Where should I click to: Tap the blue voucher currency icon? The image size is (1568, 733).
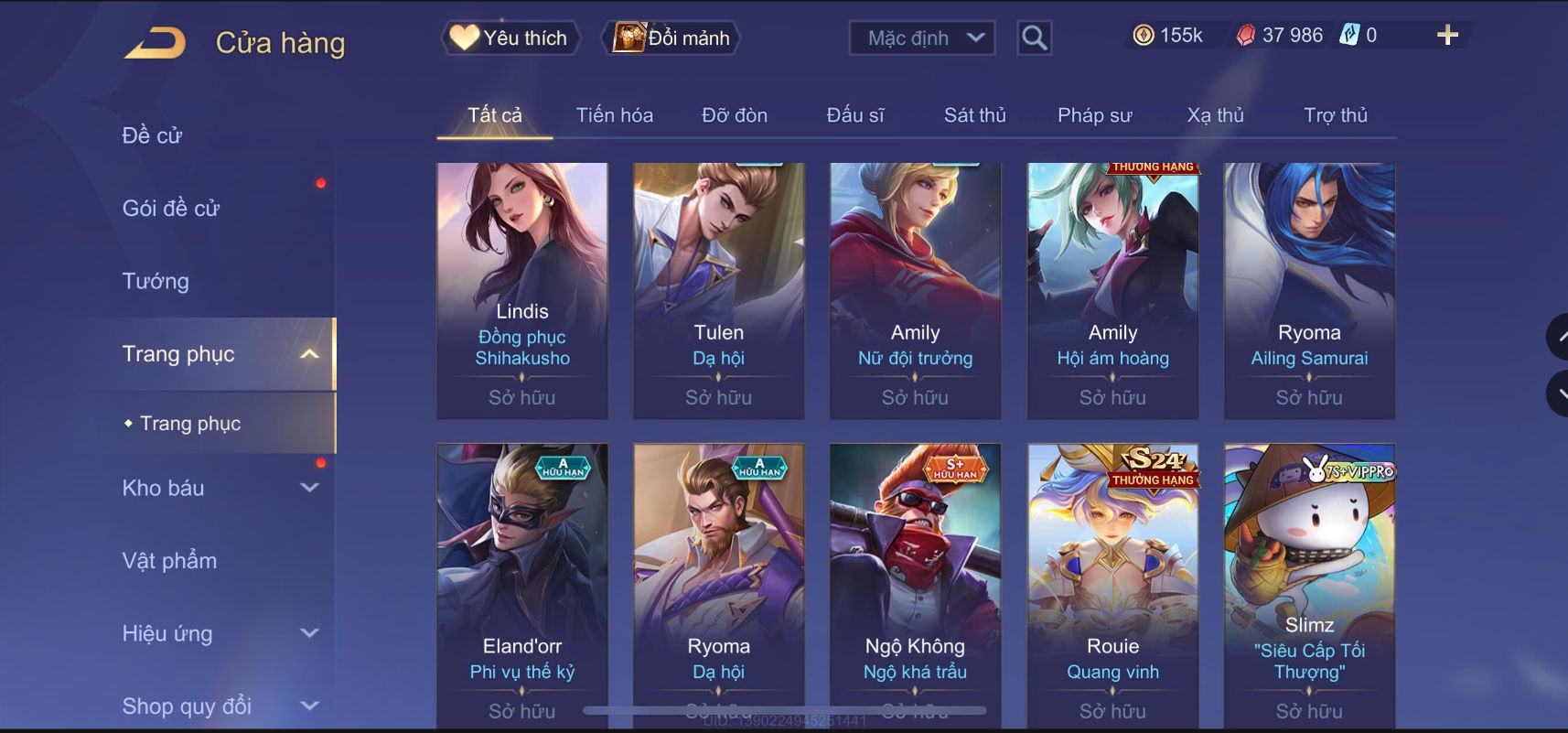tap(1348, 36)
